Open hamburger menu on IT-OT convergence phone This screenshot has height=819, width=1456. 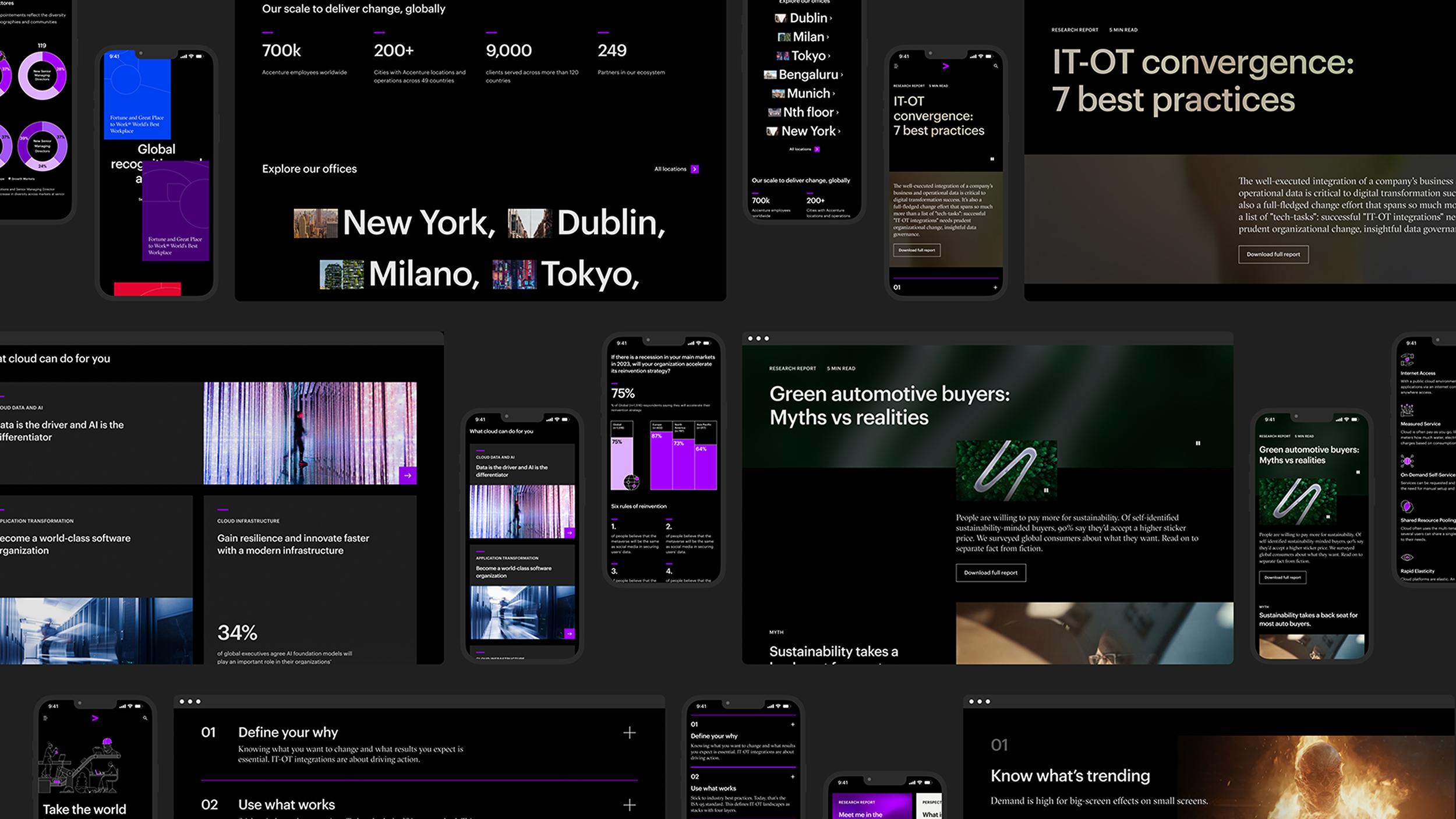point(896,66)
